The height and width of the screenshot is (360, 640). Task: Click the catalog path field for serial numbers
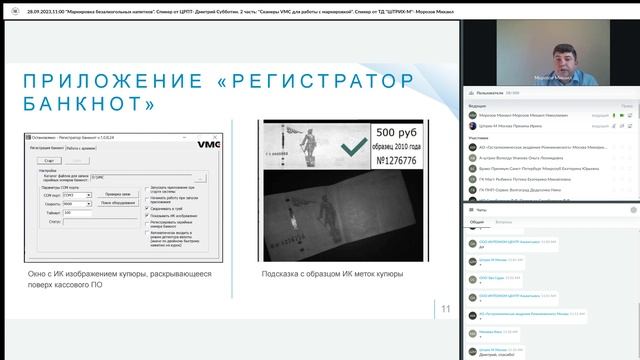click(141, 178)
